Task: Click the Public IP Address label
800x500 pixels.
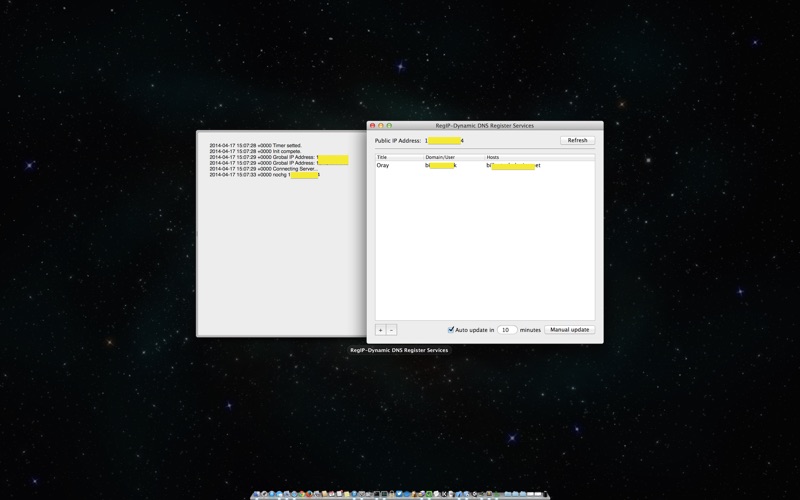Action: tap(398, 141)
